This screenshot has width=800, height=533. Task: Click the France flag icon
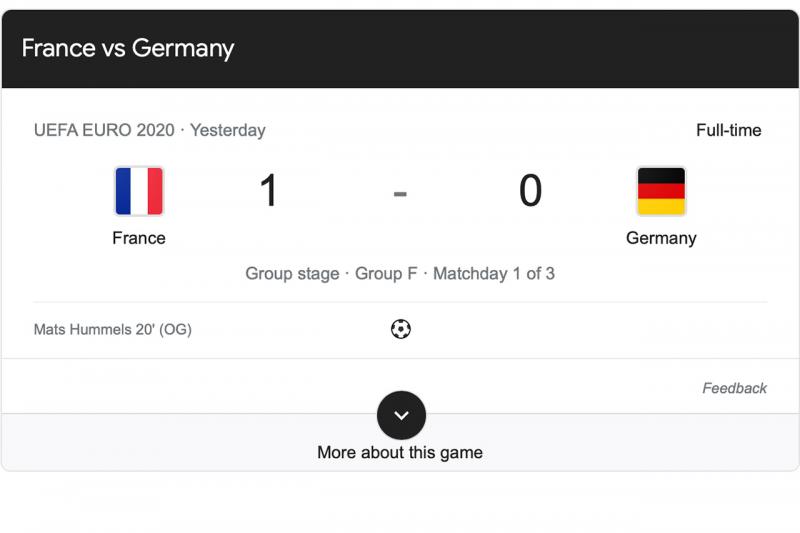click(x=139, y=191)
